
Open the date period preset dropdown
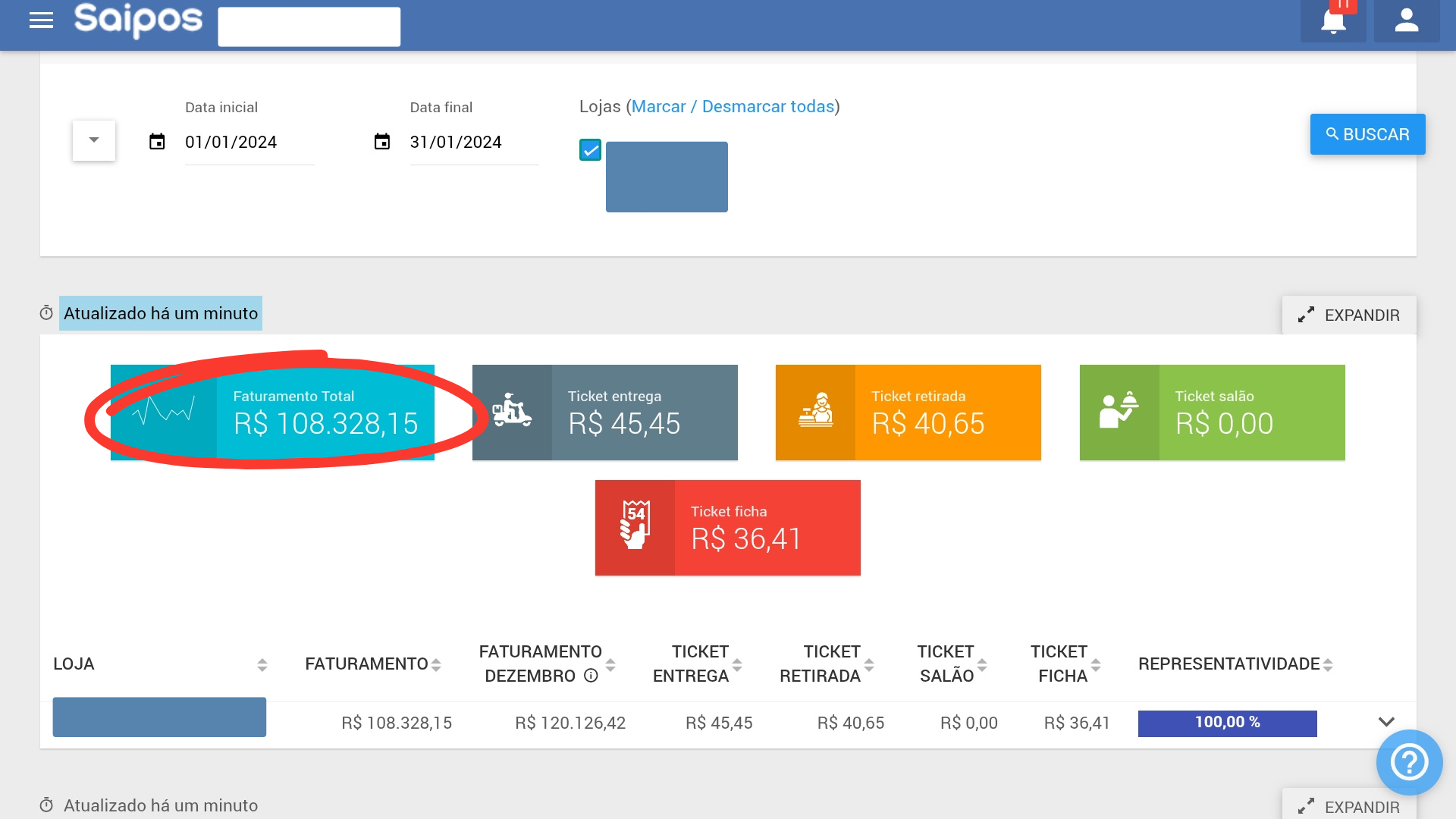(x=94, y=140)
